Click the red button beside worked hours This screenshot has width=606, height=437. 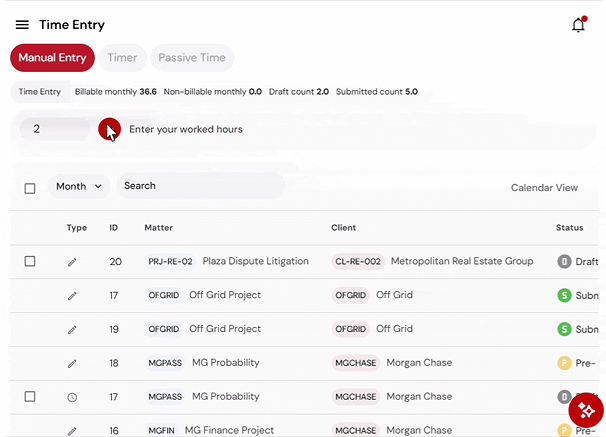[x=109, y=129]
